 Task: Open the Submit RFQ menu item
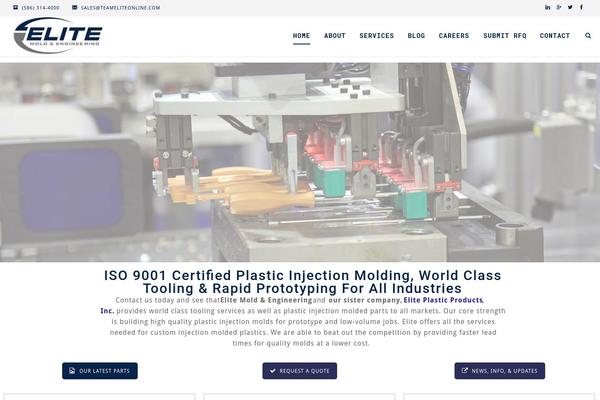(x=505, y=36)
